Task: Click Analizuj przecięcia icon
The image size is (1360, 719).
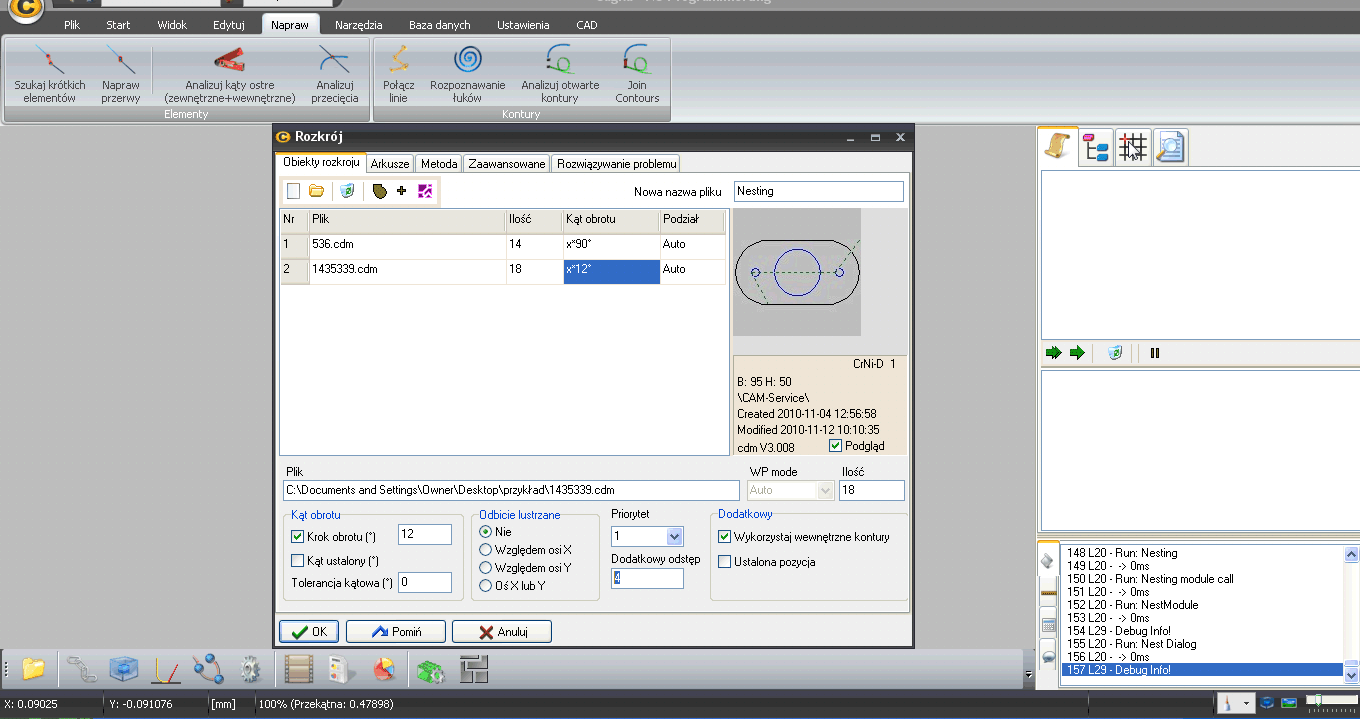Action: coord(334,74)
